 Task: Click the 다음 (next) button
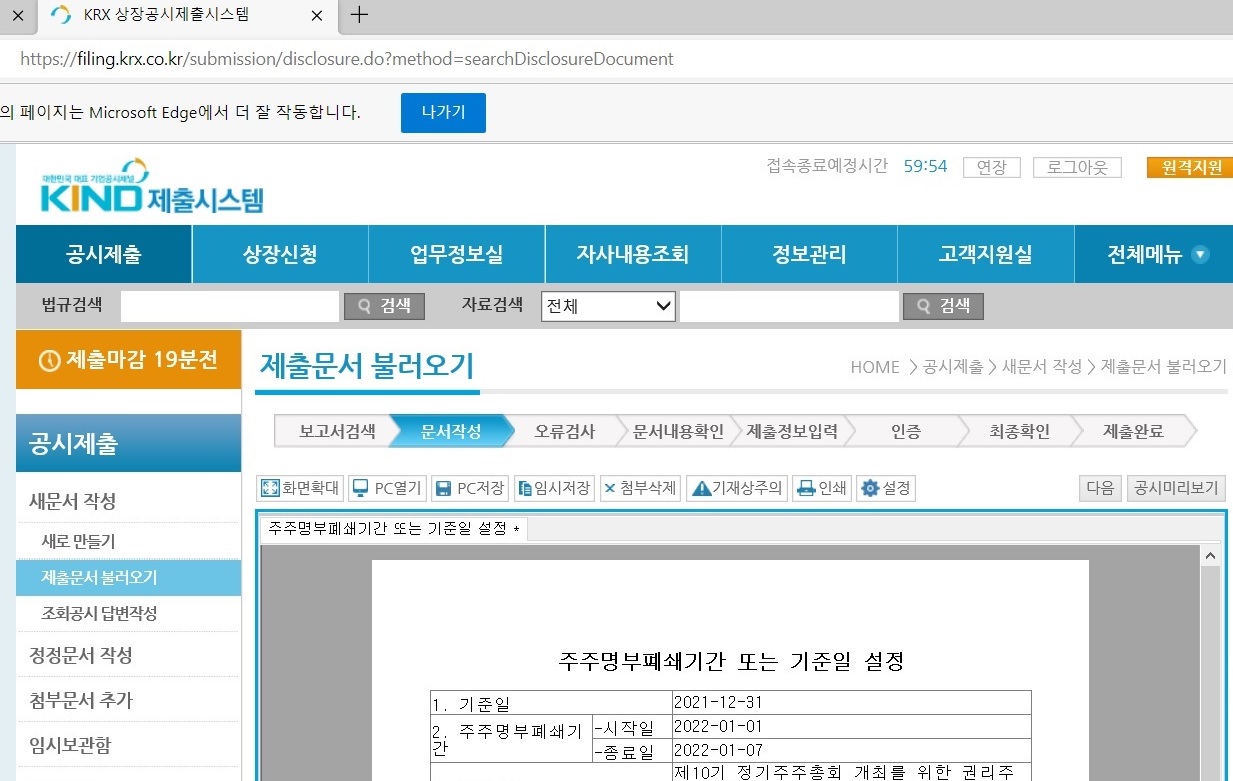[x=1099, y=488]
